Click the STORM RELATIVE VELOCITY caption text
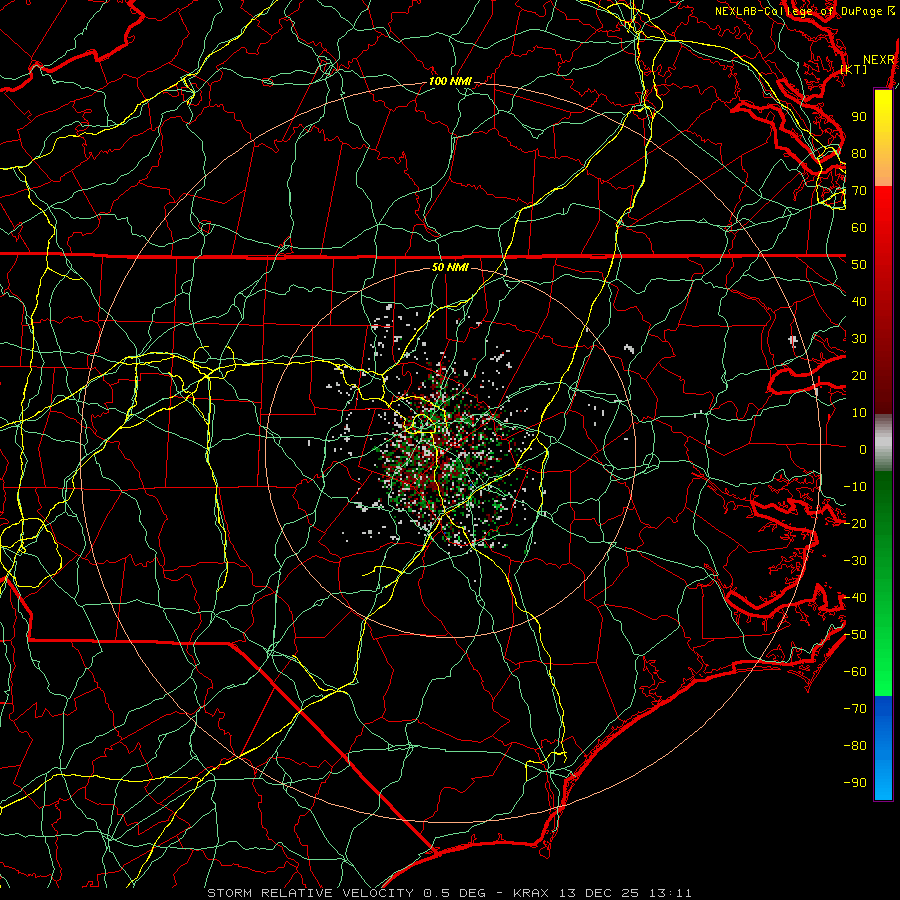 310,893
